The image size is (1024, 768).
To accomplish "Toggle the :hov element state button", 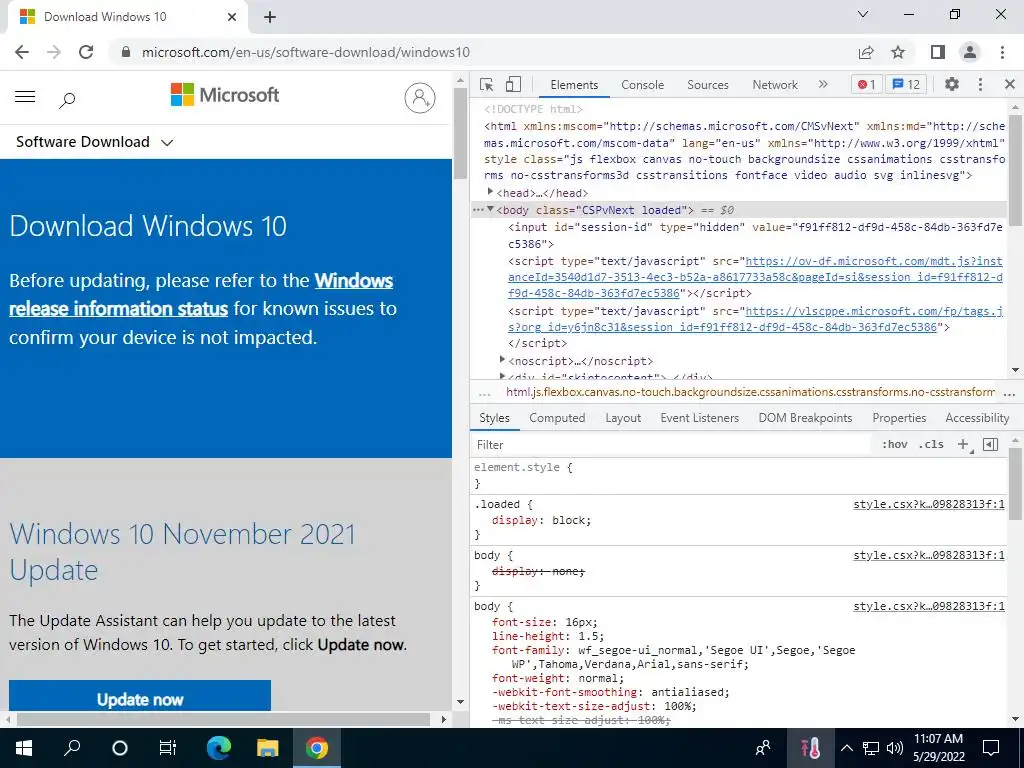I will (x=894, y=444).
